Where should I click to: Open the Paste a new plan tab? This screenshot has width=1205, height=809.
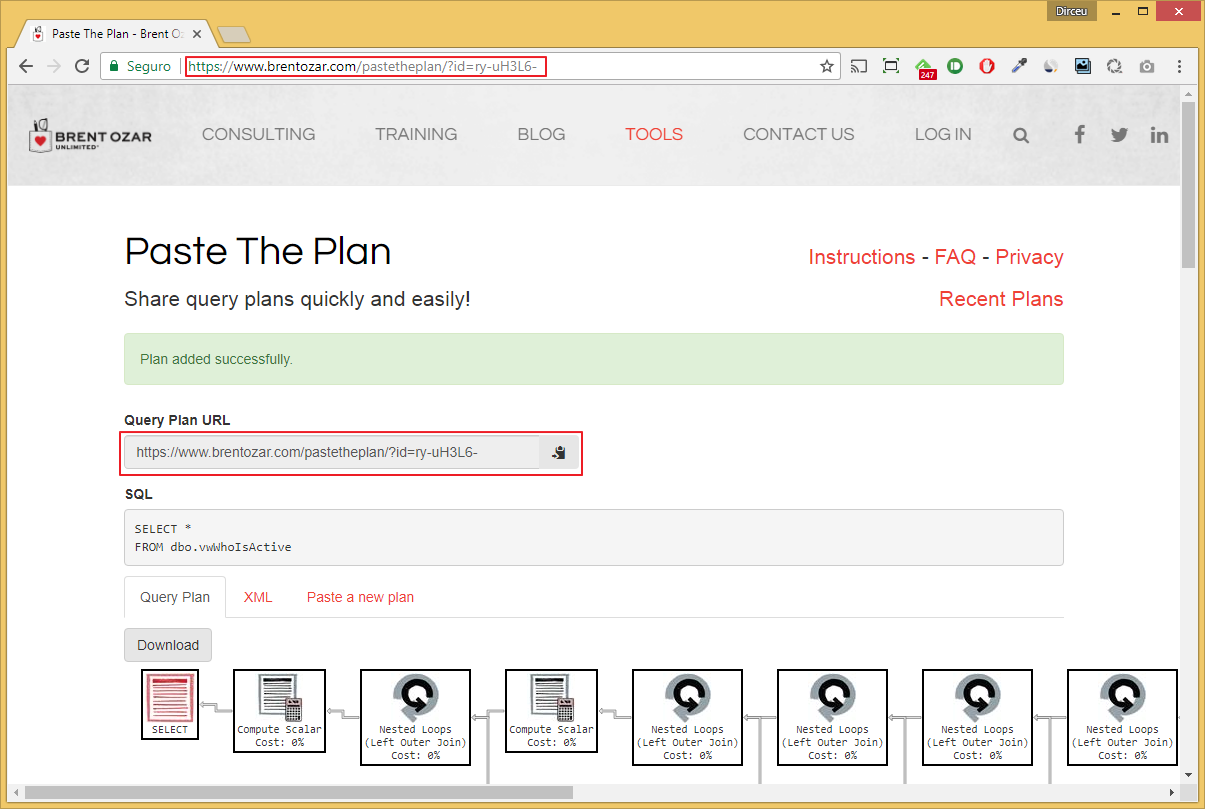tap(360, 597)
